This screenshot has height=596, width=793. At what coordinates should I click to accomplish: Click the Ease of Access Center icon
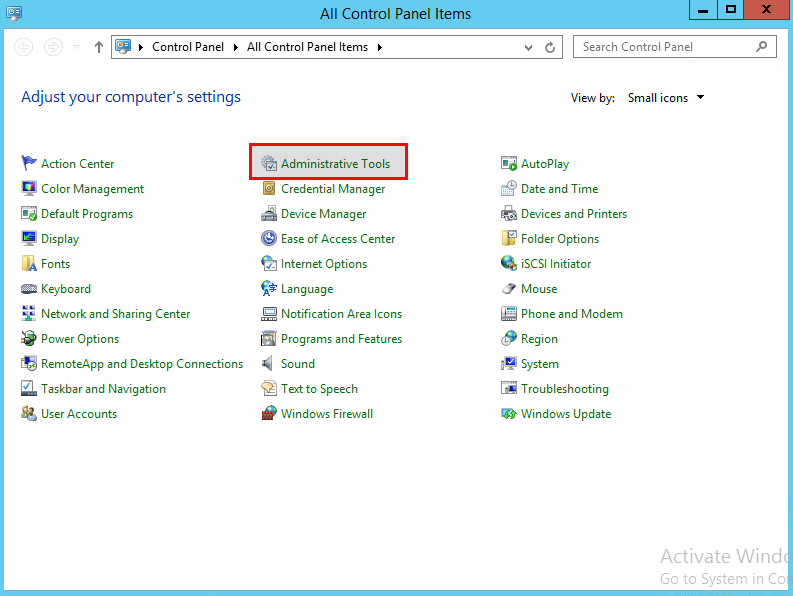point(269,238)
